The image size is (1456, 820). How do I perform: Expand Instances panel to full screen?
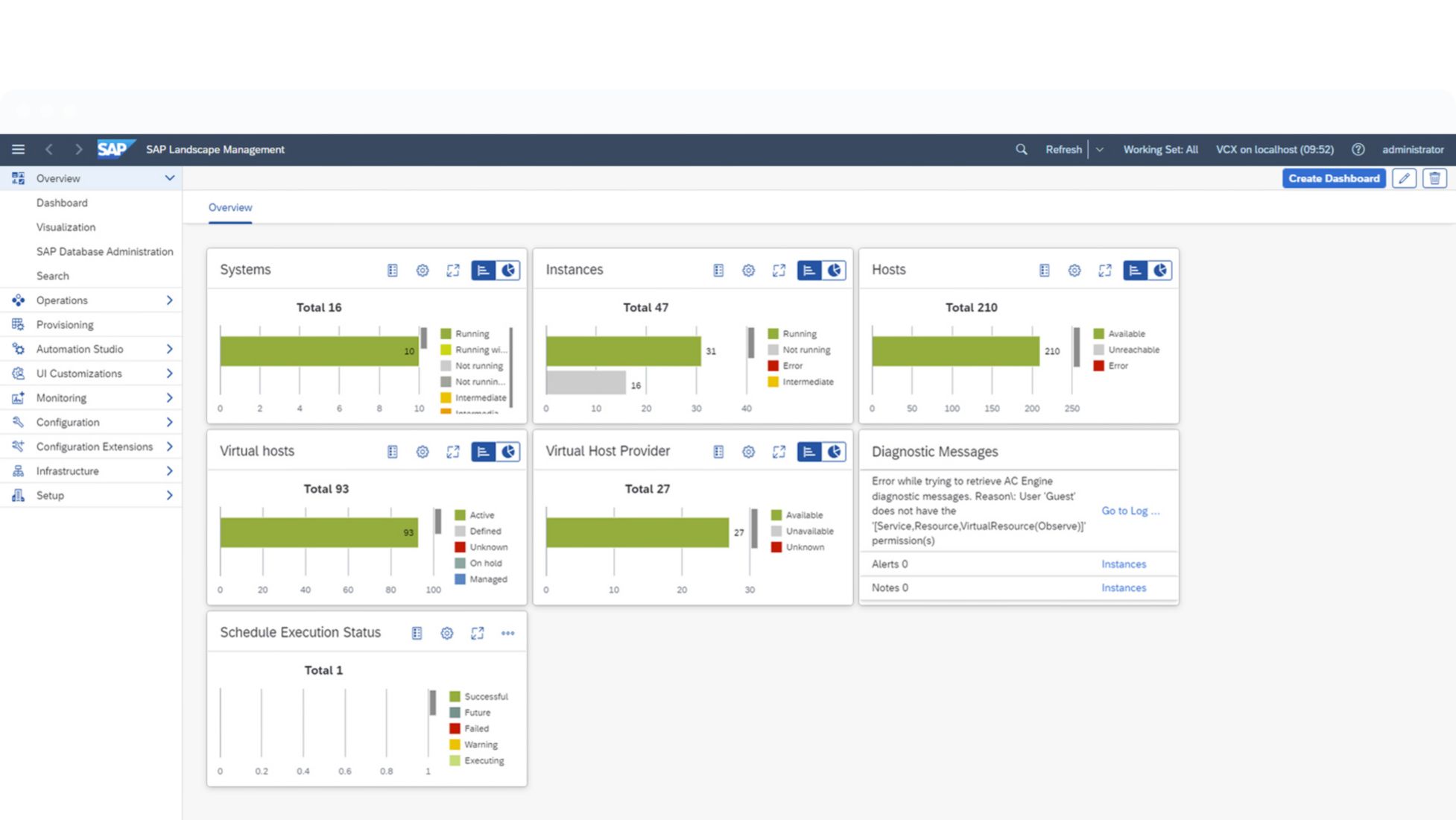tap(779, 271)
